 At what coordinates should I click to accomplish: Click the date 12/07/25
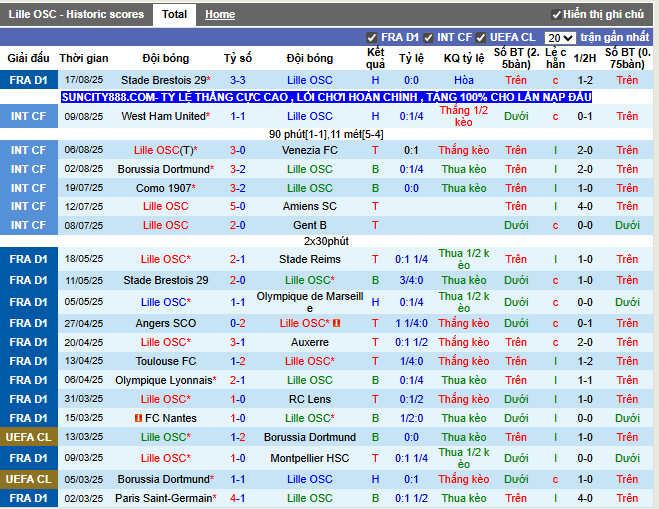click(x=84, y=206)
